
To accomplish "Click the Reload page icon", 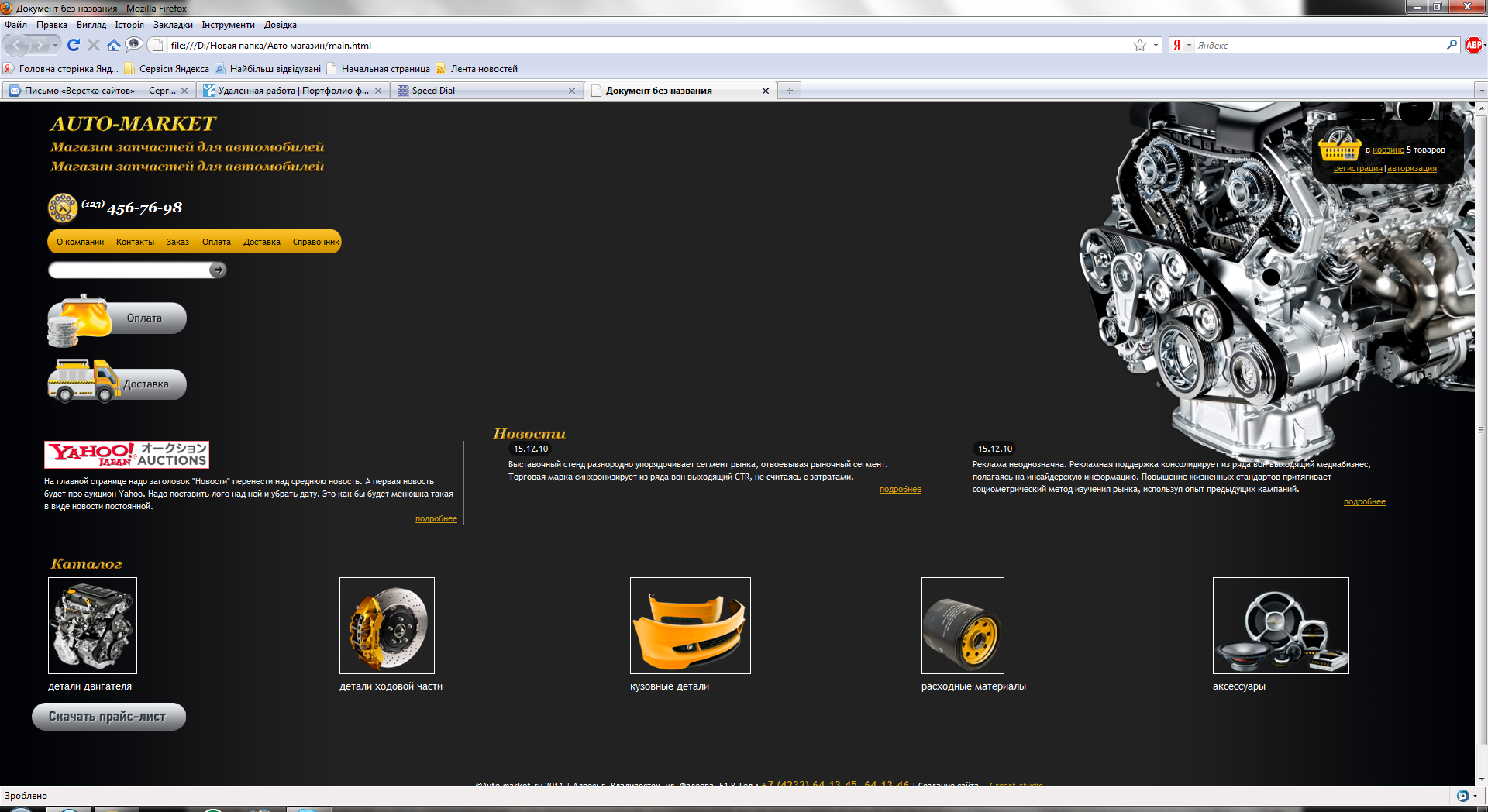I will coord(74,45).
